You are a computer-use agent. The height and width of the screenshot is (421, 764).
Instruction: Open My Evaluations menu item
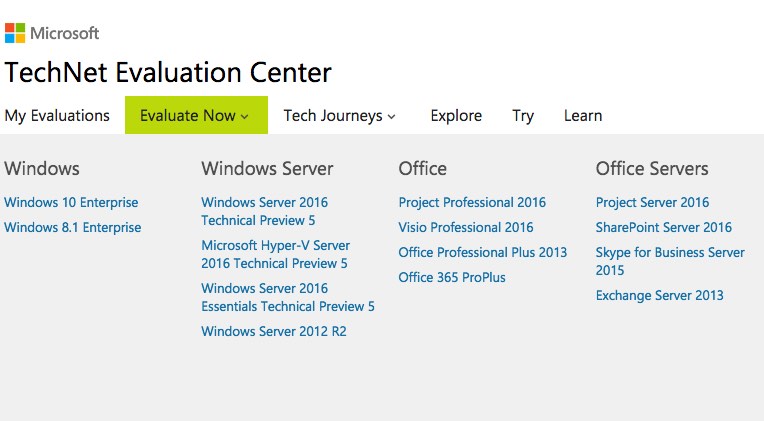tap(57, 116)
